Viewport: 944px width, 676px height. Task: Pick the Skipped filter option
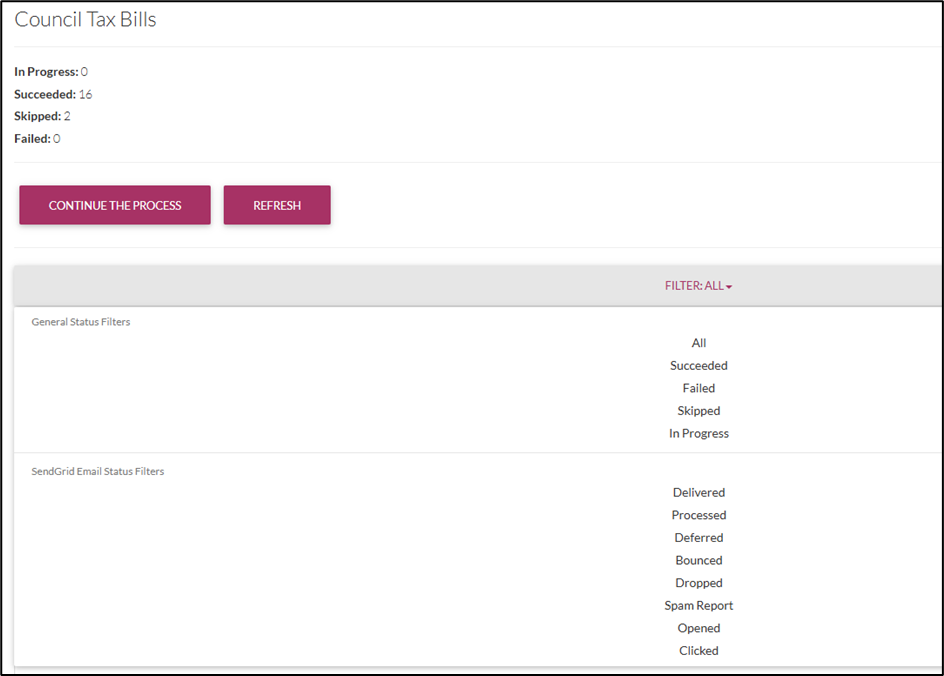click(x=698, y=411)
